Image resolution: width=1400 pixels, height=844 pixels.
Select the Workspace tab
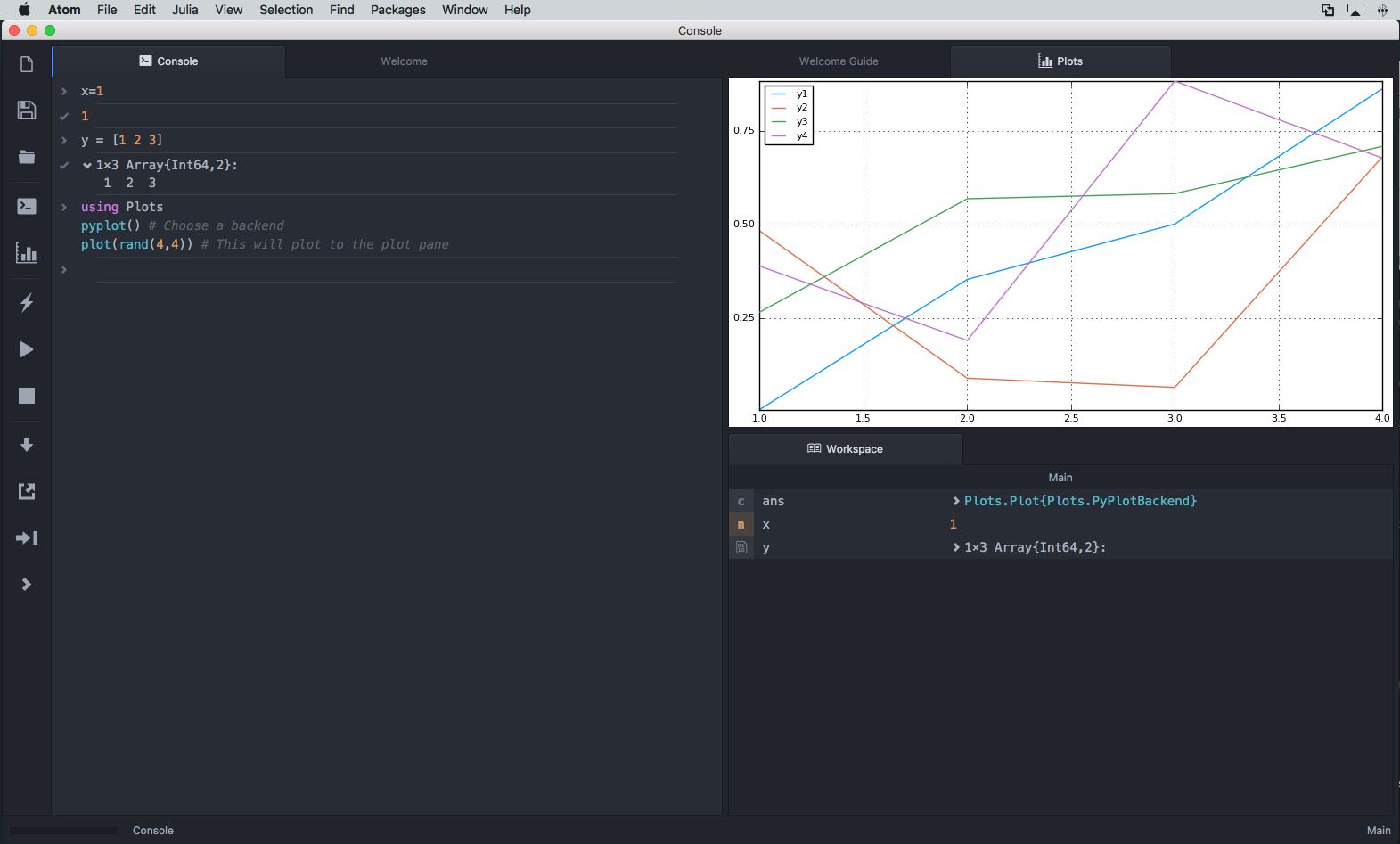(x=846, y=449)
